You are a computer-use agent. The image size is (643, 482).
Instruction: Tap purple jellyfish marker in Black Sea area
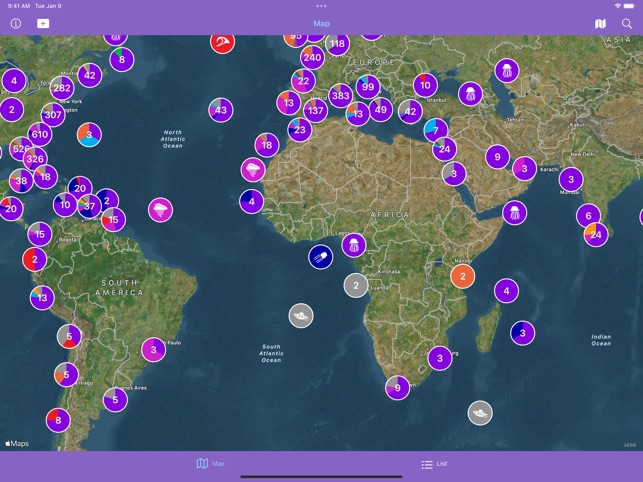click(x=470, y=94)
